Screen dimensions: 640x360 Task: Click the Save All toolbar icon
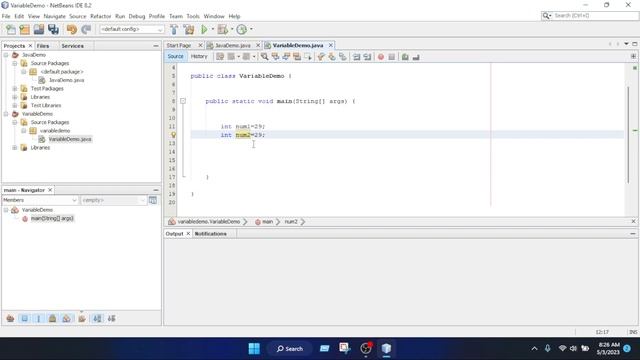[x=53, y=29]
